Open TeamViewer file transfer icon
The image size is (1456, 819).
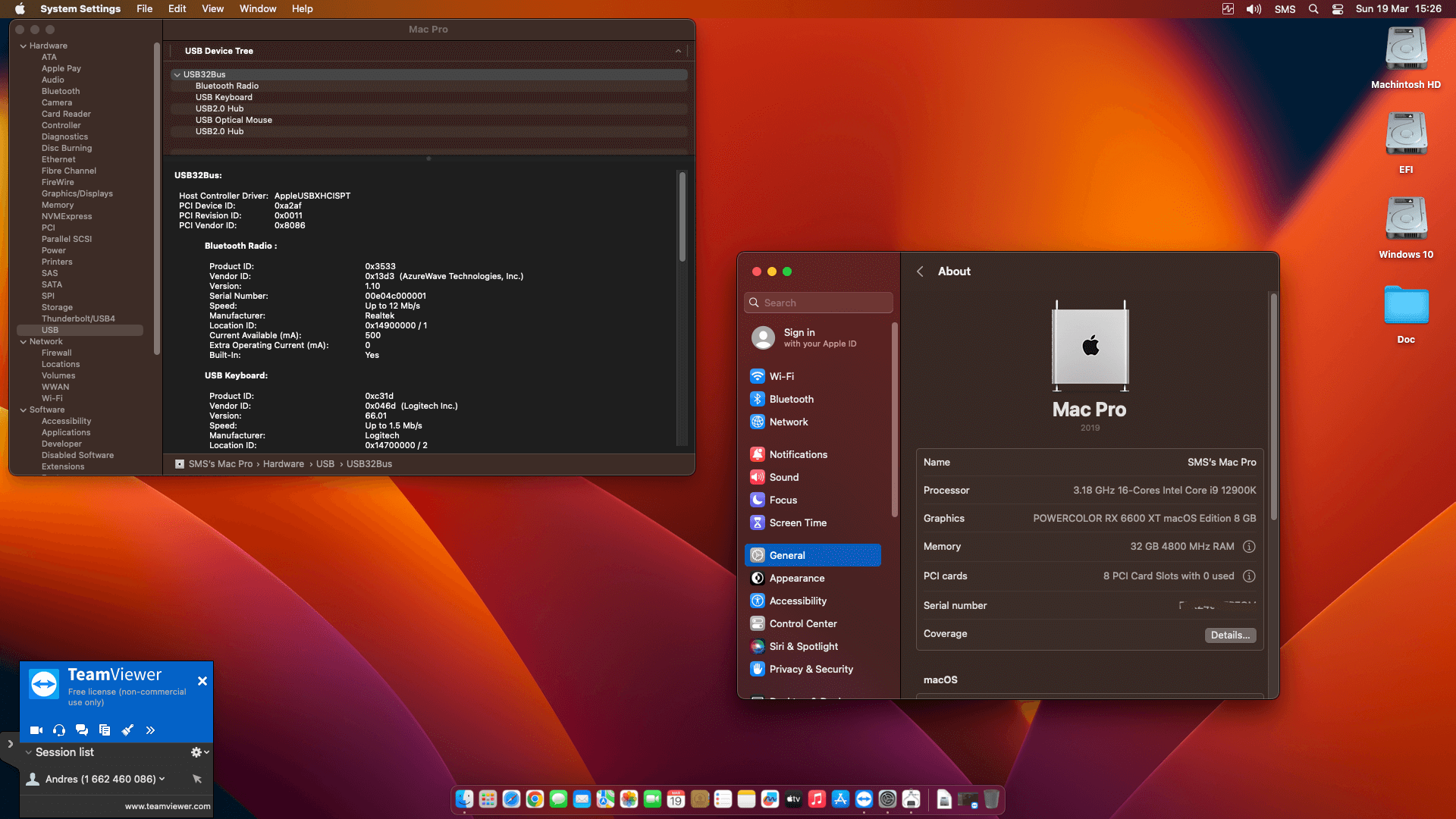click(x=105, y=730)
